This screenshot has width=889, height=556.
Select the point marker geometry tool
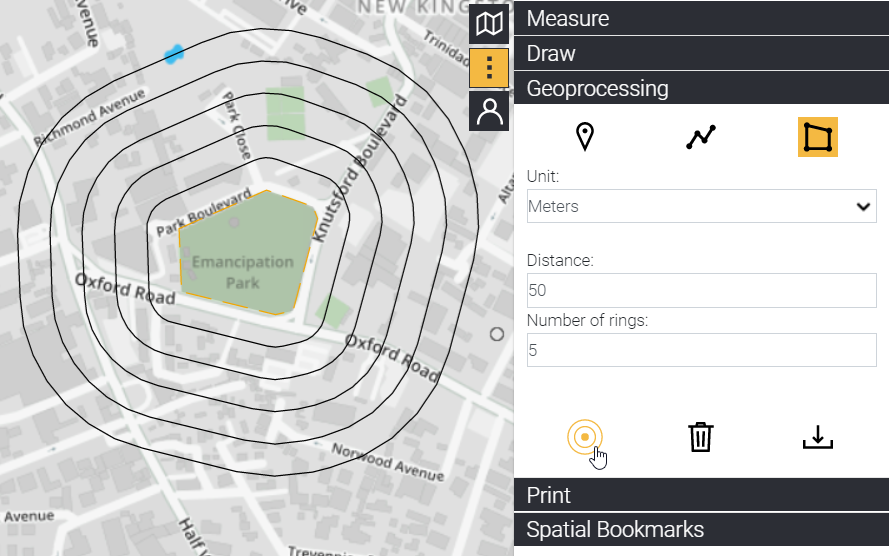click(585, 137)
